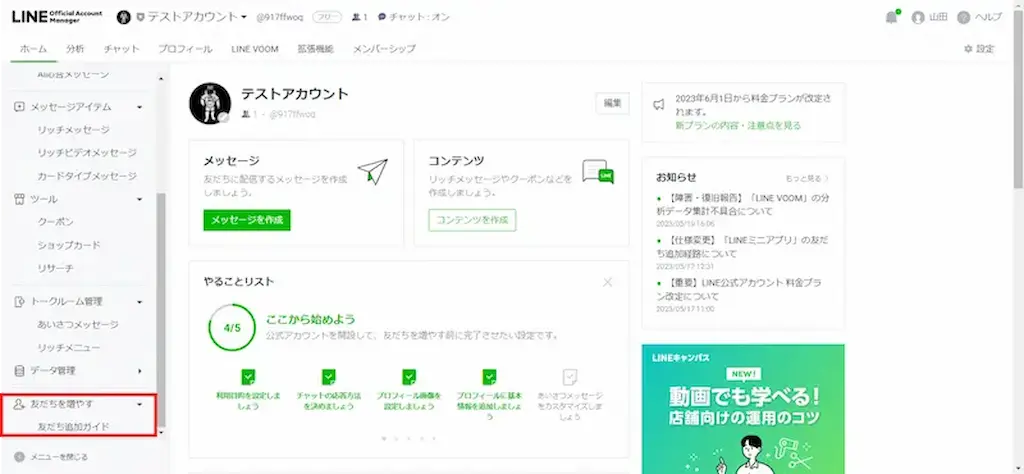1024x474 pixels.
Task: Click the LINE chat bubble content icon
Action: pyautogui.click(x=598, y=172)
